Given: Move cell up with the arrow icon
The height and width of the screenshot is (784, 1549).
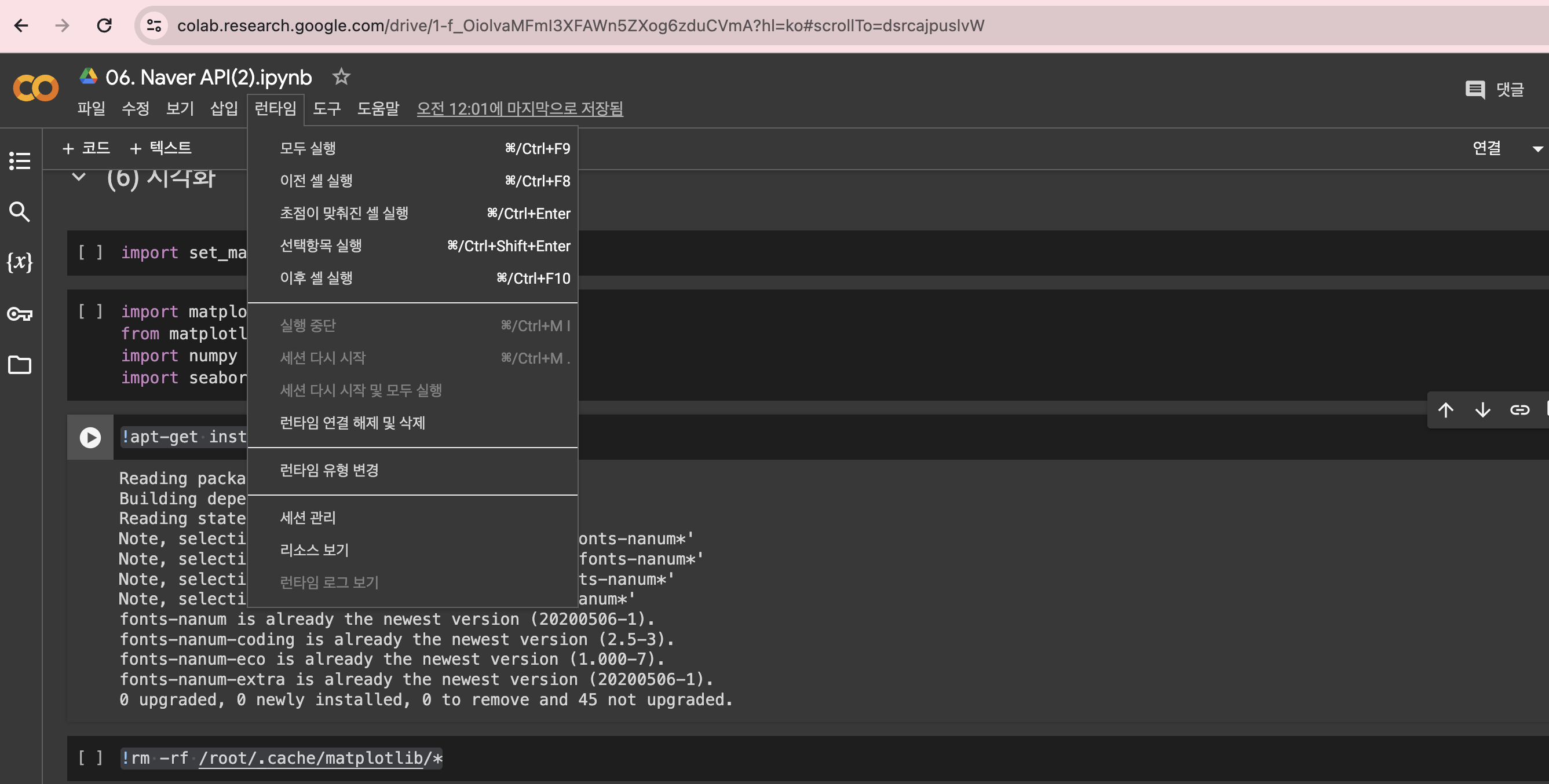Looking at the screenshot, I should (1445, 410).
